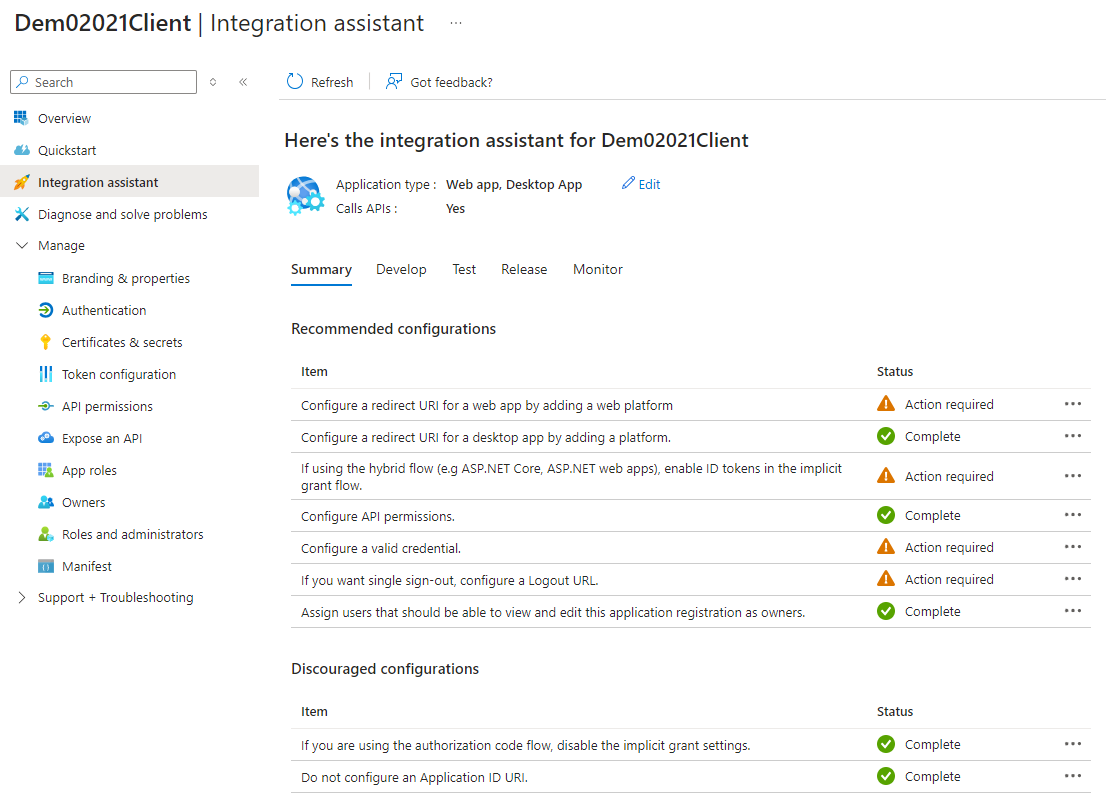Click the Edit link
1106x810 pixels.
640,184
